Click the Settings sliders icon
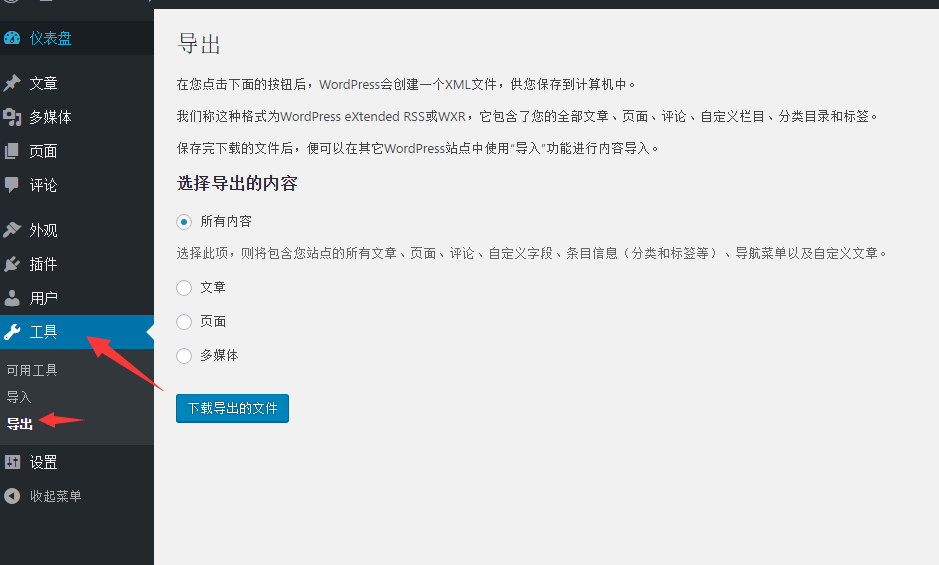This screenshot has height=565, width=939. [12, 462]
